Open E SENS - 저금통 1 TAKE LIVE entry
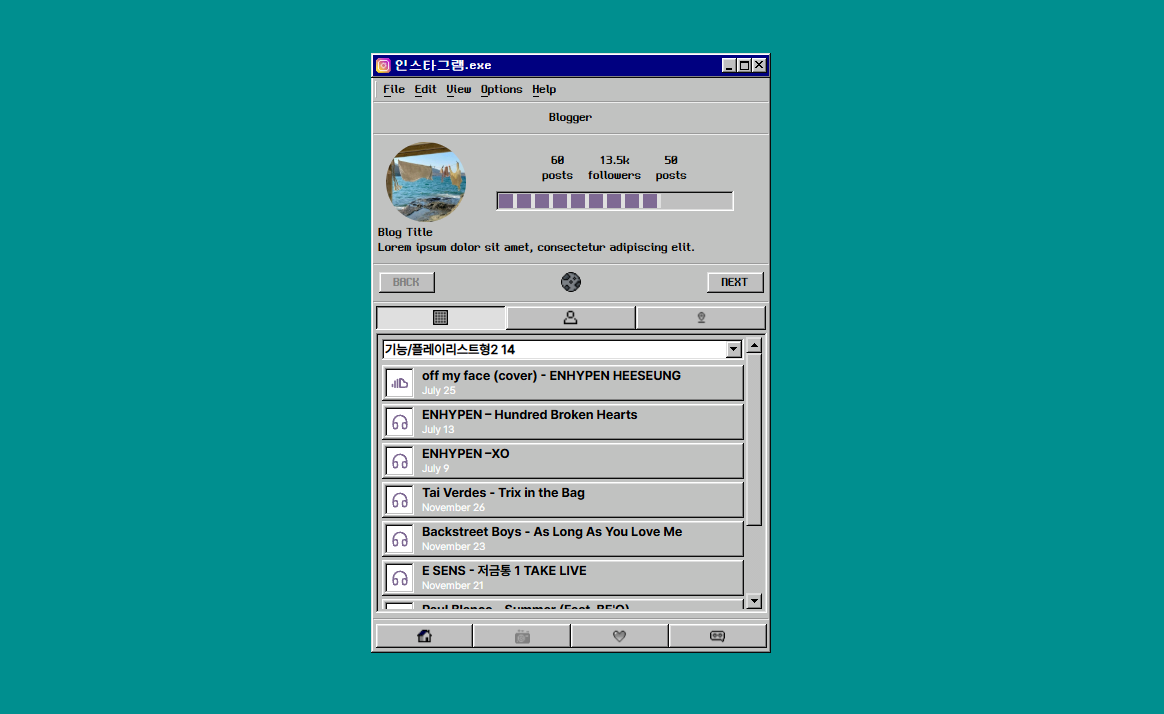The height and width of the screenshot is (714, 1164). pyautogui.click(x=563, y=577)
